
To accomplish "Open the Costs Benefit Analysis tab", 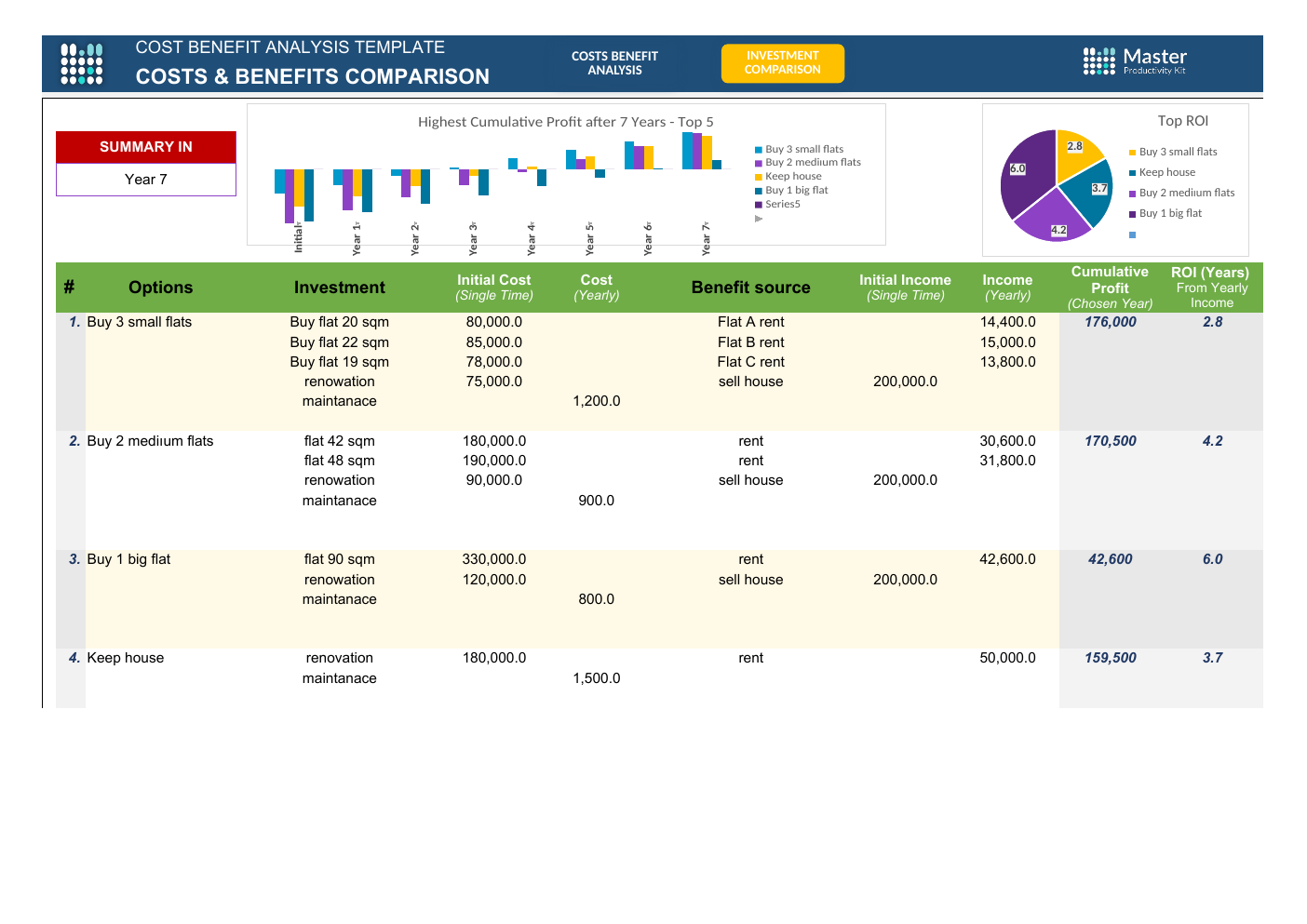I will (614, 63).
